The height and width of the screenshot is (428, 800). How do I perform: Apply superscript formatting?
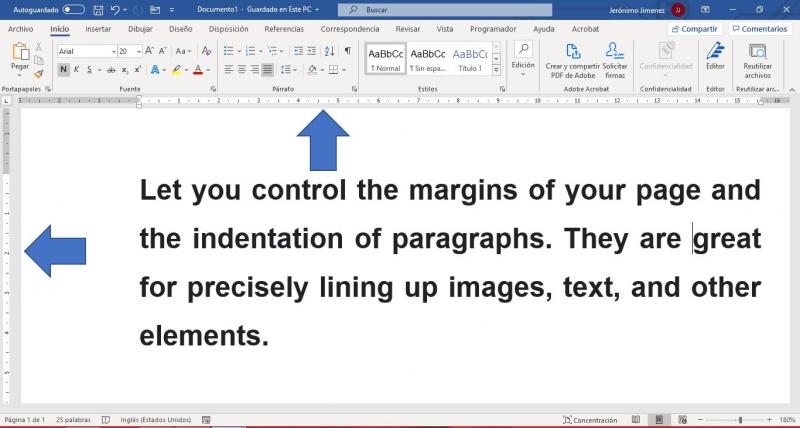(136, 70)
